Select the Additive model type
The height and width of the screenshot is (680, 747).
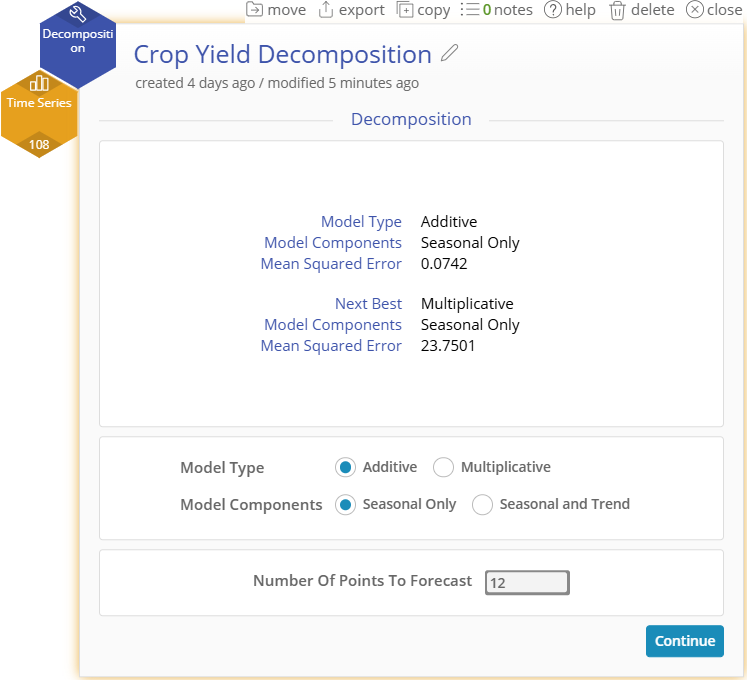(x=345, y=467)
